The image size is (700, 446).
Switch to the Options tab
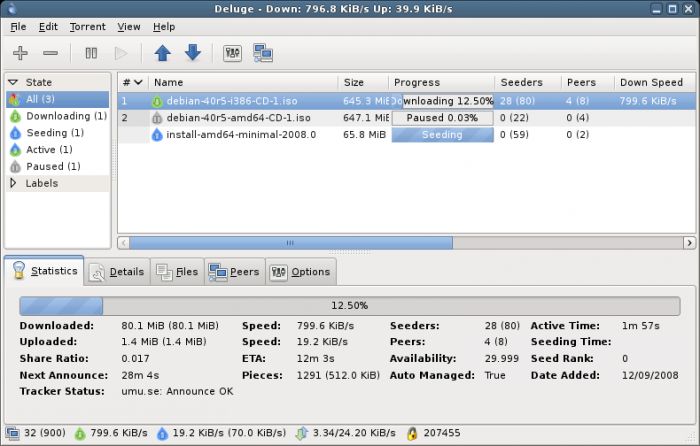pos(301,271)
